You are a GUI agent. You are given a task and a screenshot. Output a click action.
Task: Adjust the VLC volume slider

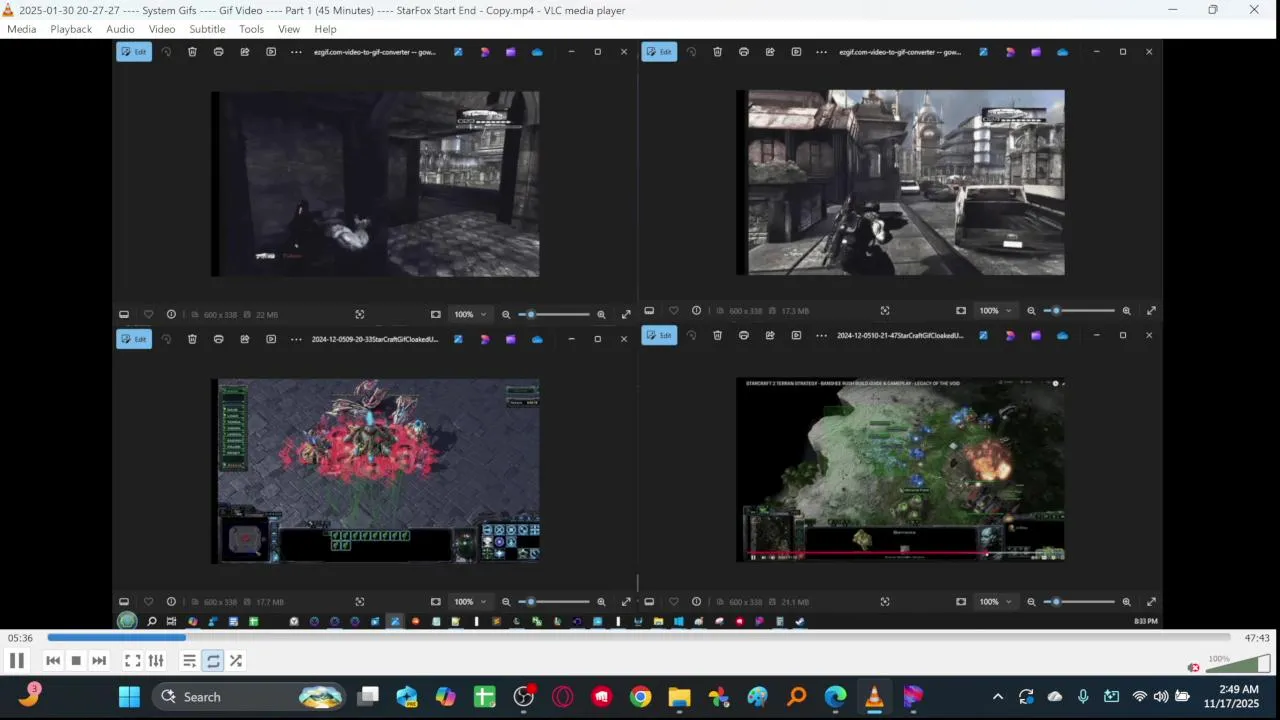coord(1238,664)
